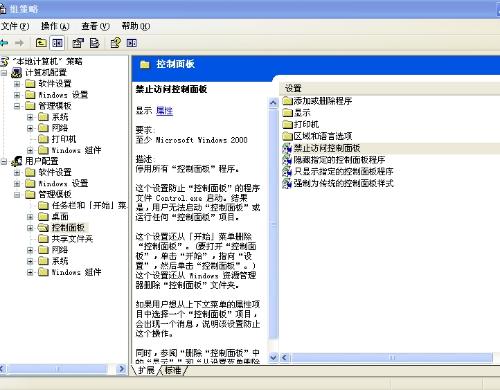The image size is (500, 390).
Task: Click settings list horizontal scroll left arrow
Action: tap(284, 358)
